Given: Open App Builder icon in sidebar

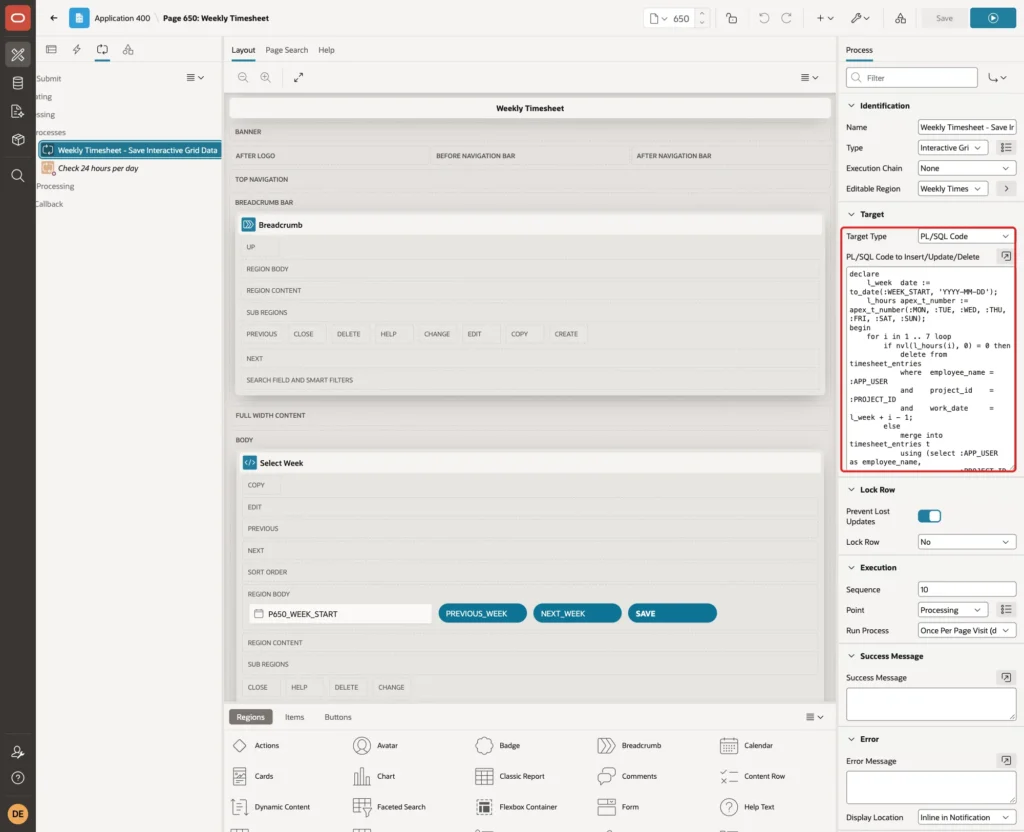Looking at the screenshot, I should click(x=18, y=55).
